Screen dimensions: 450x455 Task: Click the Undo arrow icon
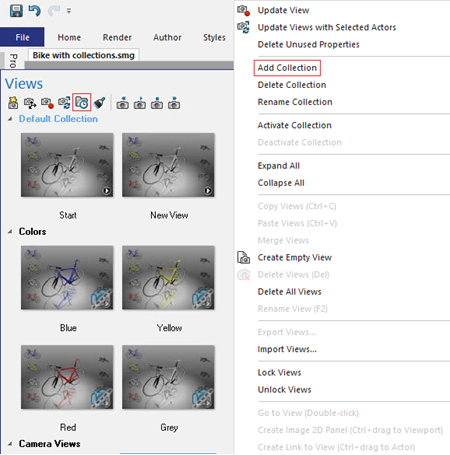[x=34, y=11]
